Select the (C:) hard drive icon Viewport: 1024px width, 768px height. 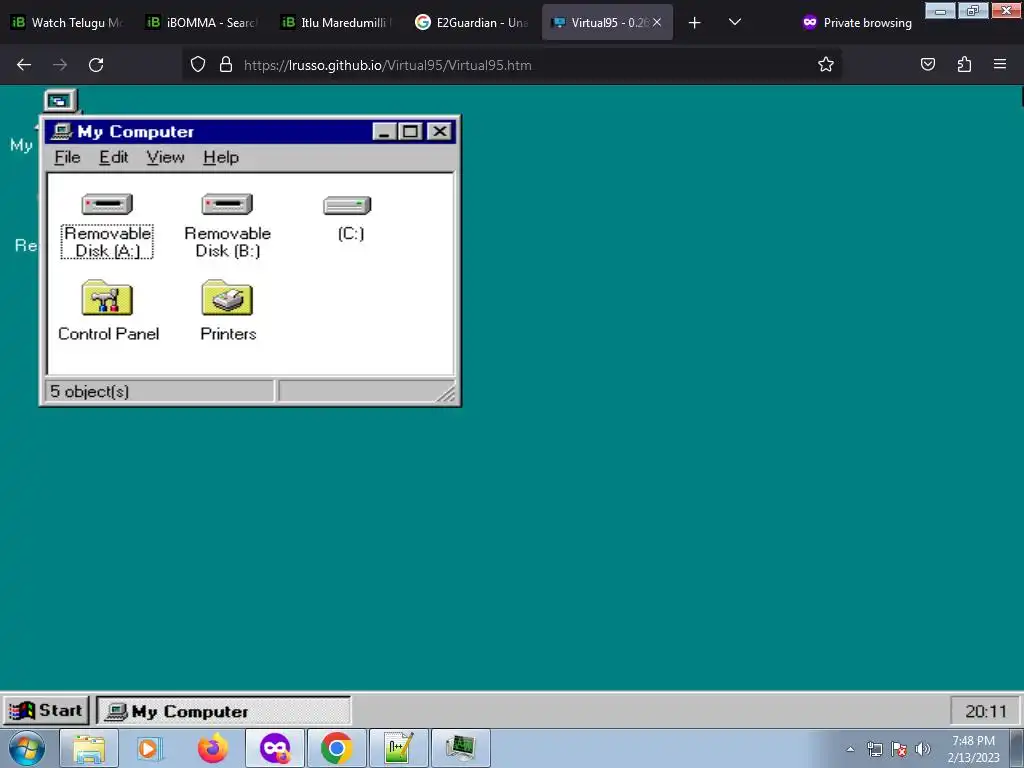click(347, 206)
